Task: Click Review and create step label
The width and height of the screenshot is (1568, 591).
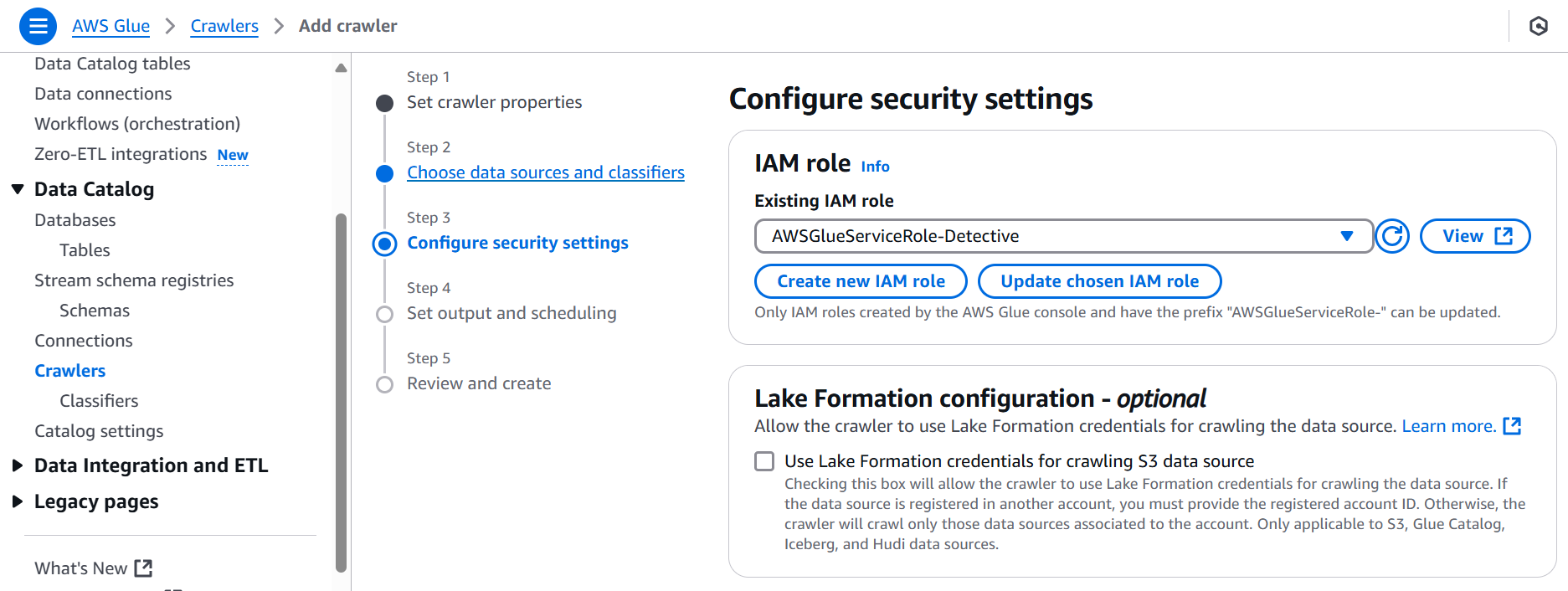Action: pyautogui.click(x=479, y=383)
